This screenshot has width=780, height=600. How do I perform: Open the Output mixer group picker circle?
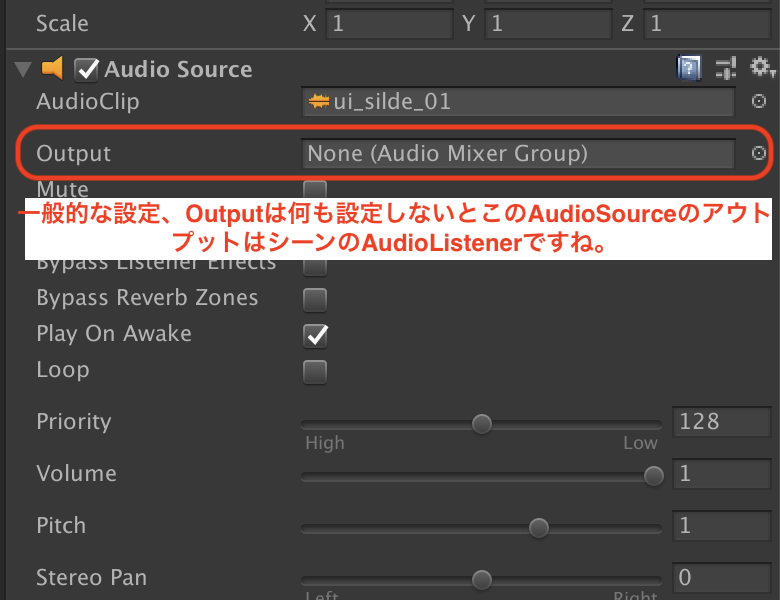pyautogui.click(x=759, y=153)
